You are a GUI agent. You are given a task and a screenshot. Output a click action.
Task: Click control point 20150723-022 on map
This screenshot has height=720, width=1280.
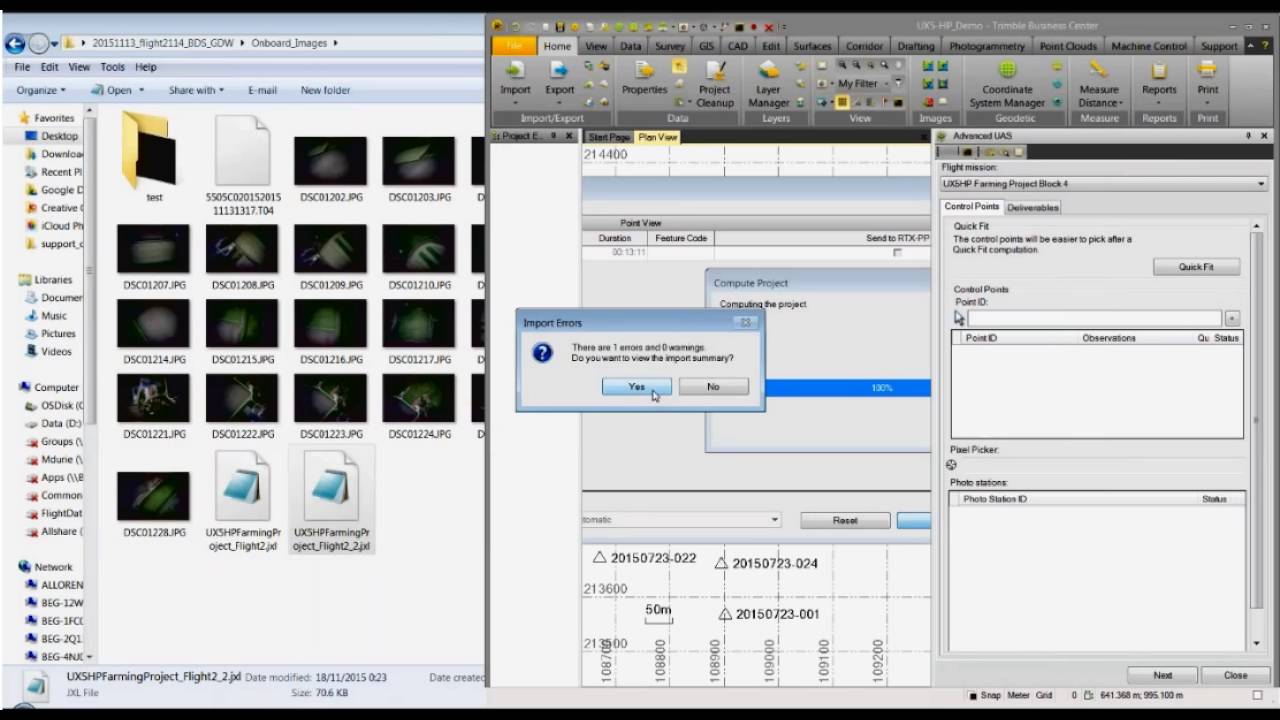[645, 558]
